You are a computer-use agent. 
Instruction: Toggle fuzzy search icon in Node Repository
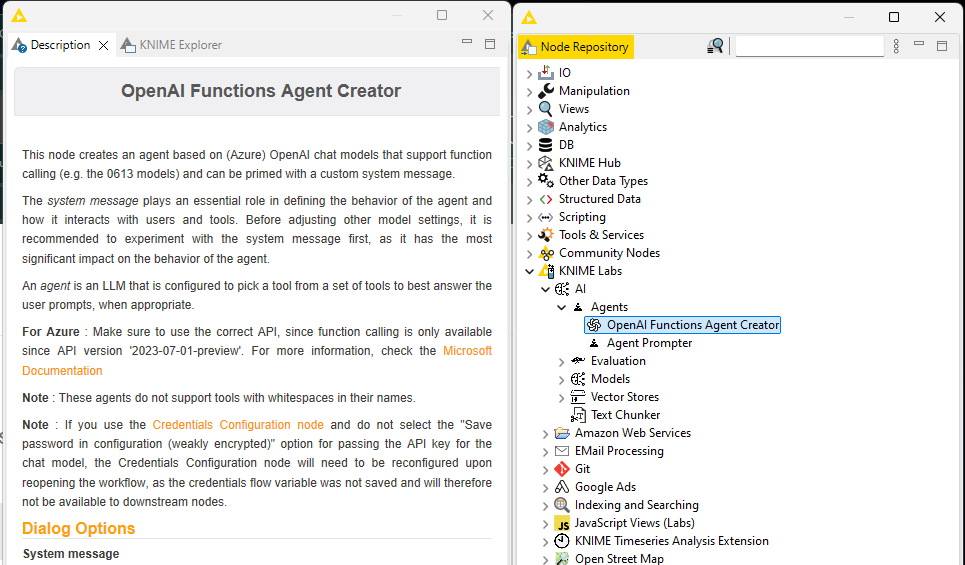(x=715, y=46)
